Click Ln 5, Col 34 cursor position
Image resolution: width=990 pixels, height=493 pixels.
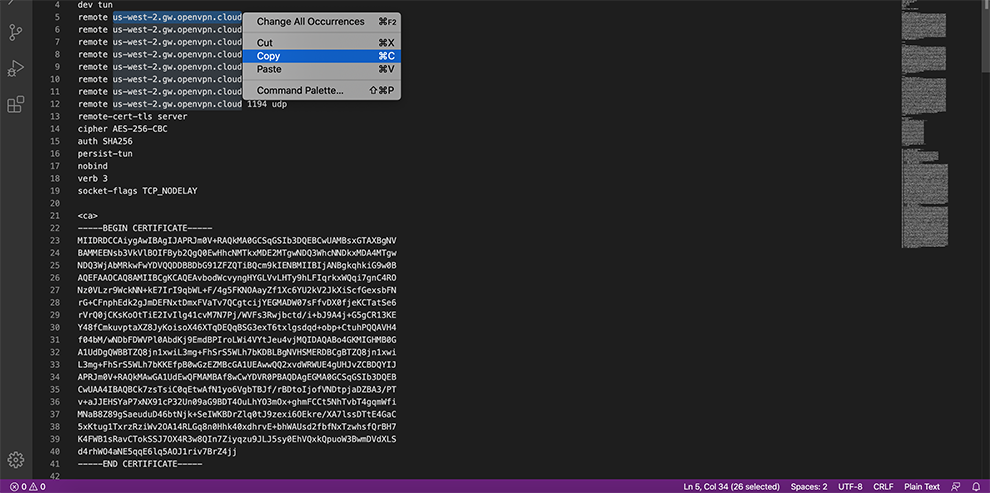point(732,486)
